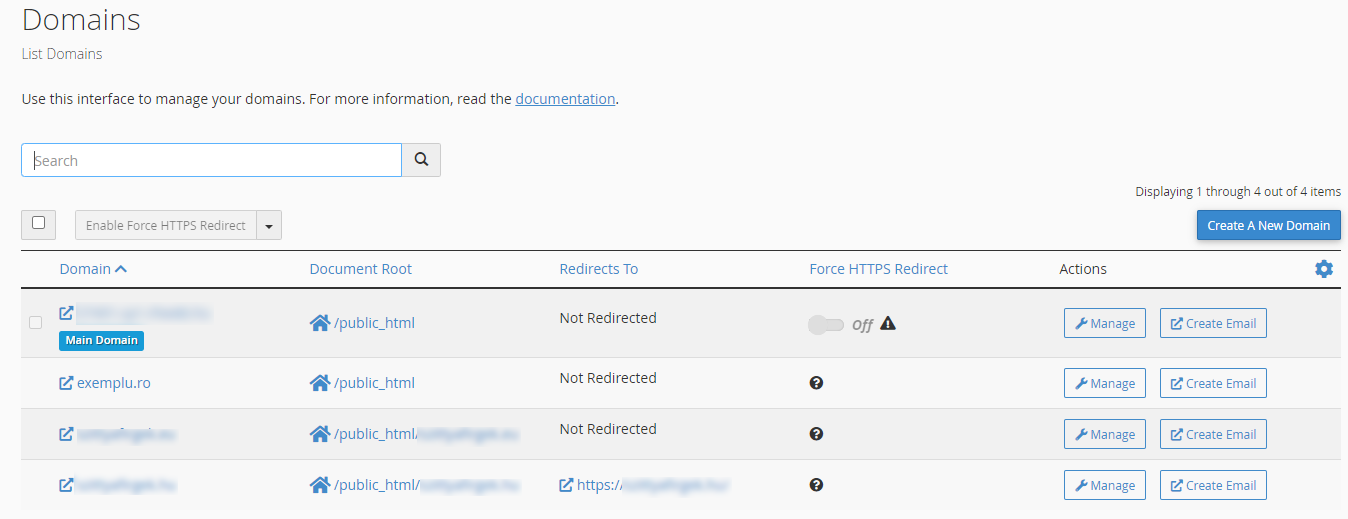Screen dimensions: 1348x519
Task: Click the Actions column header
Action: coord(1083,269)
